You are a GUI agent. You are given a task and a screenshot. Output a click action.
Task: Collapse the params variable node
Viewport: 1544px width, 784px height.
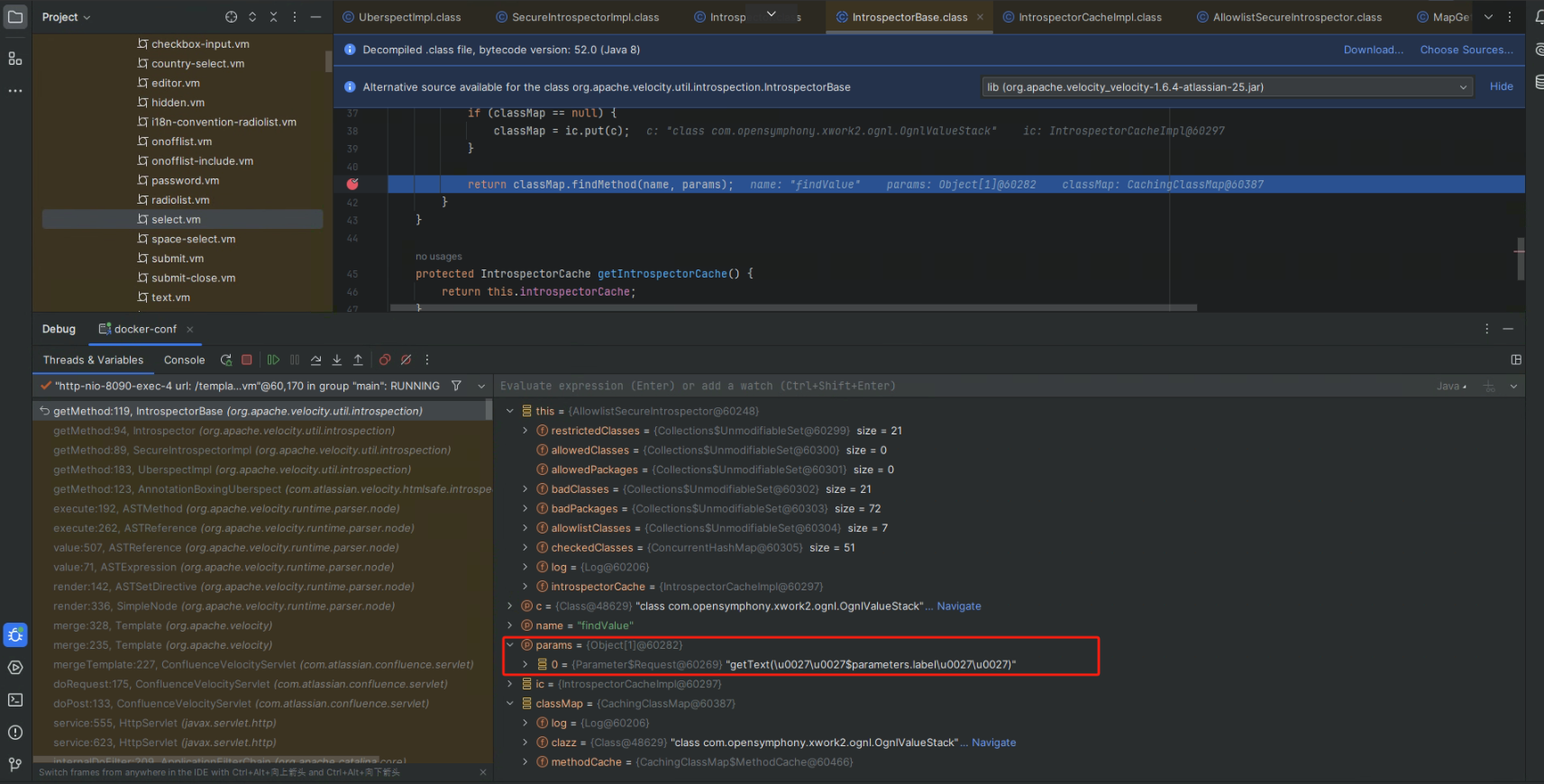click(510, 645)
